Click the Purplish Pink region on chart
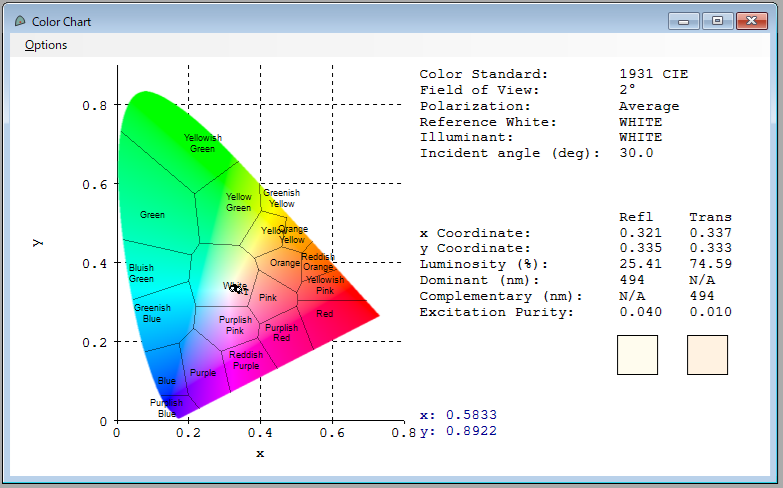Screen dimensions: 783x488 235,325
